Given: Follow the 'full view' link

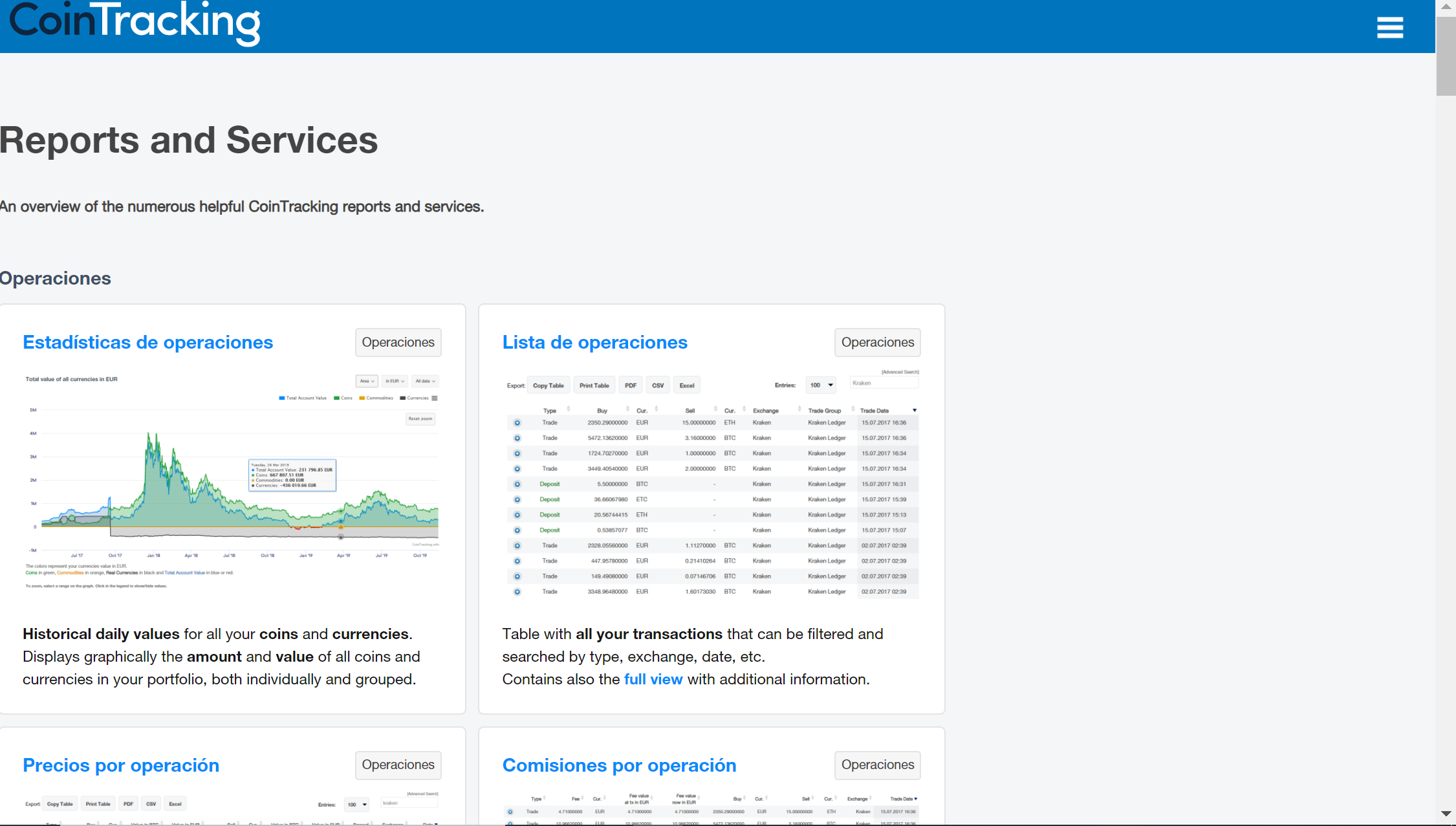Looking at the screenshot, I should pyautogui.click(x=653, y=679).
